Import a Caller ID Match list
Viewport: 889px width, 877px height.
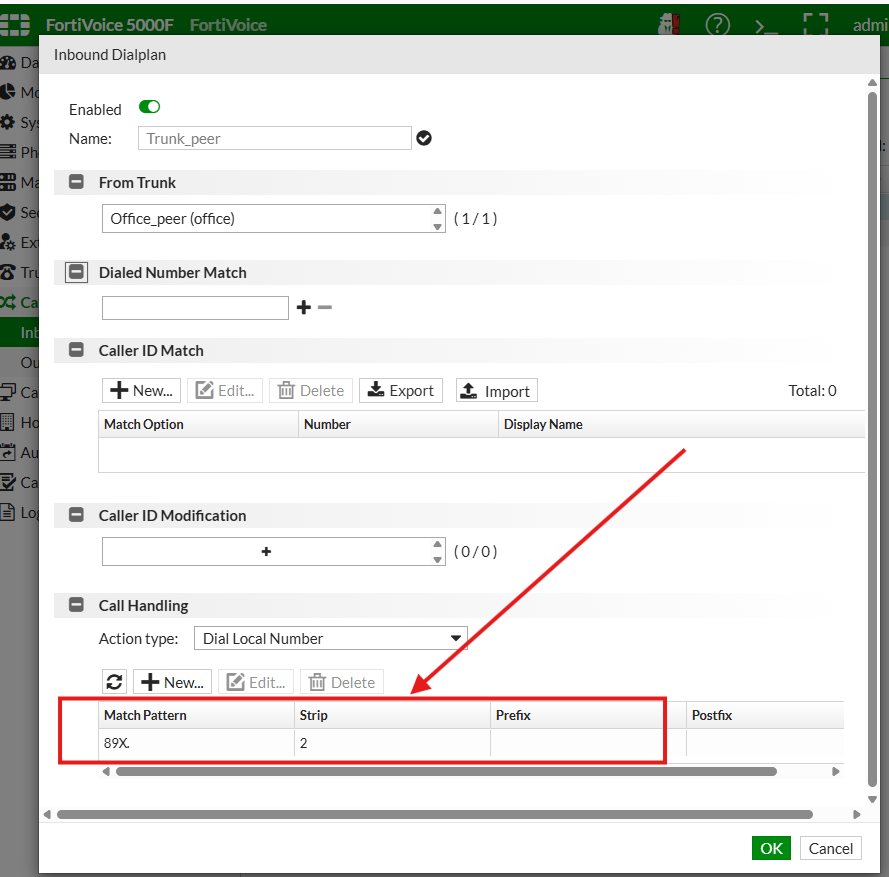tap(497, 391)
